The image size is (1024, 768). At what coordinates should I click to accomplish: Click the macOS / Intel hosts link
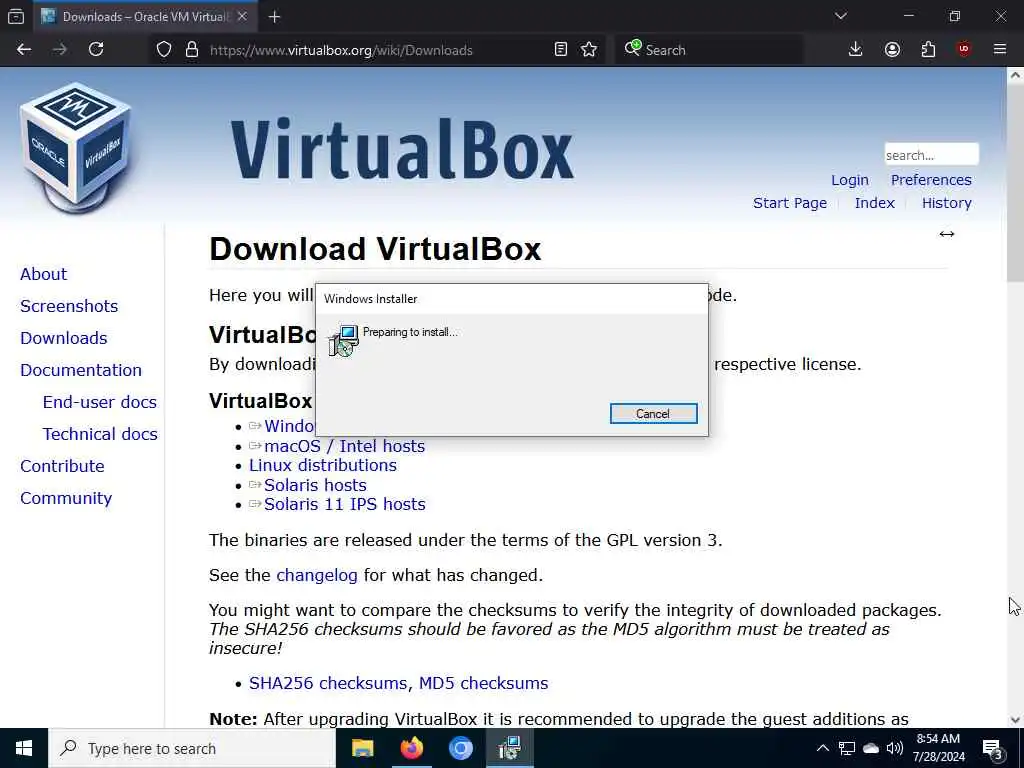(344, 446)
